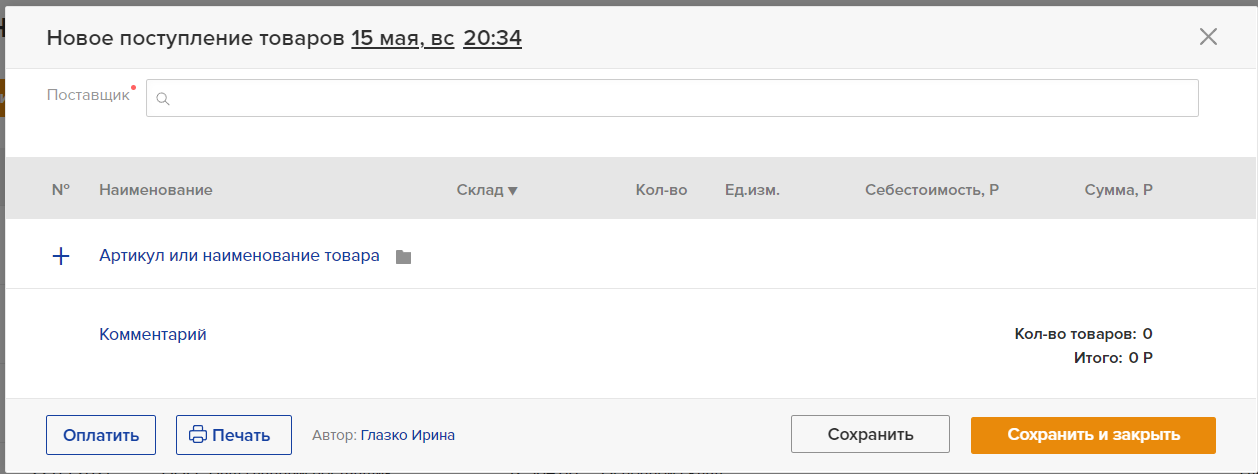Click the Кол-во column header
This screenshot has height=474, width=1258.
point(661,189)
